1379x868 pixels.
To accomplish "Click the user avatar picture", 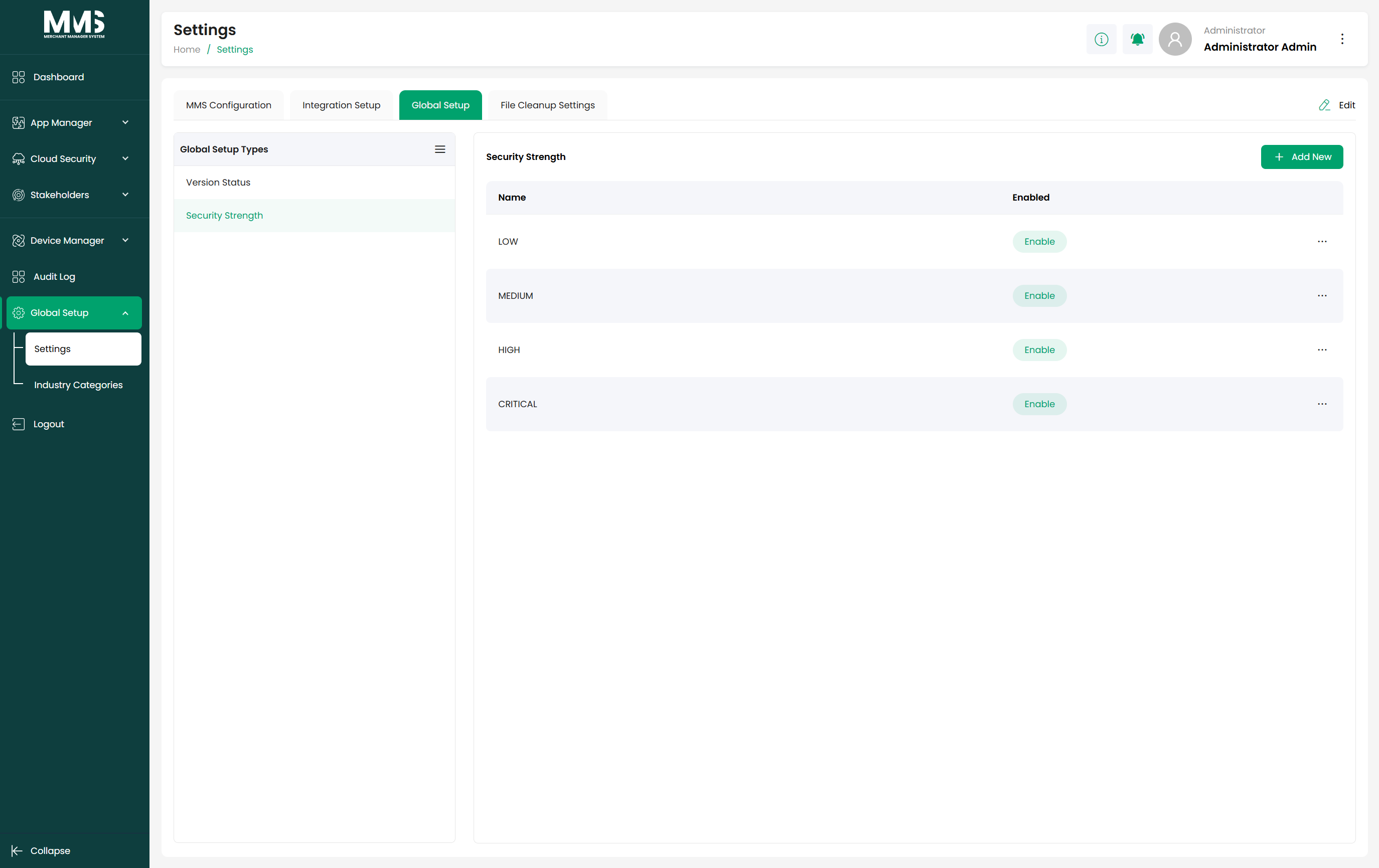I will tap(1175, 39).
